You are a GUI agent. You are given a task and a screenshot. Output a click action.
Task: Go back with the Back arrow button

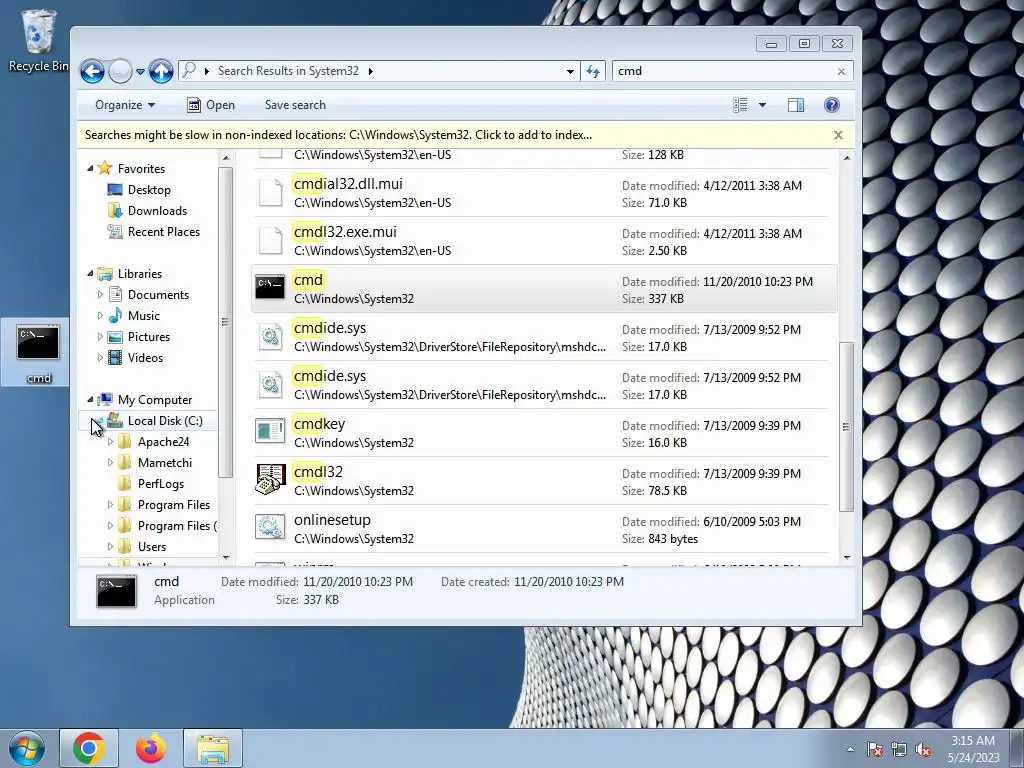92,71
